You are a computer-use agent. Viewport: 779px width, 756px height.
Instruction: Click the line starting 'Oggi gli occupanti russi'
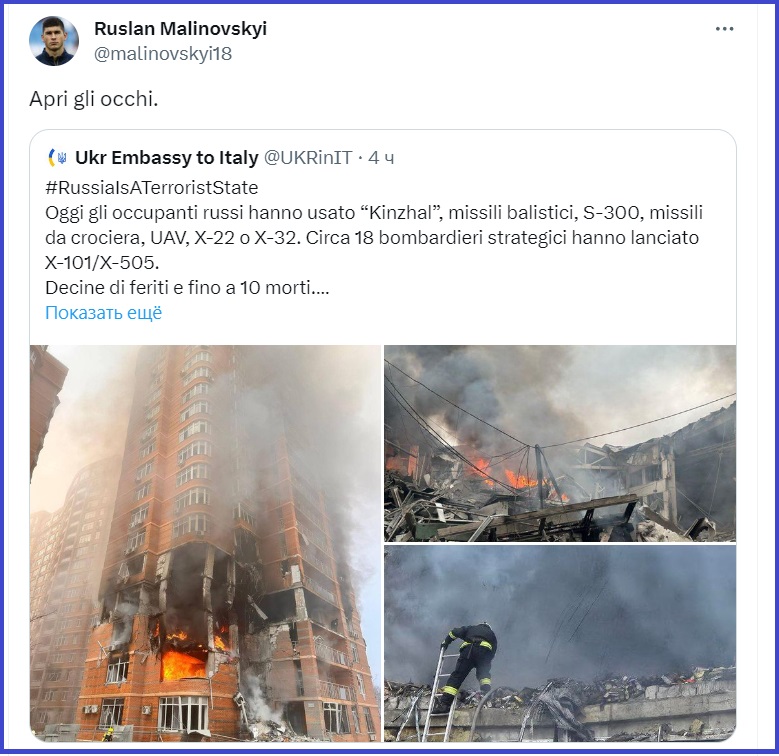(374, 213)
